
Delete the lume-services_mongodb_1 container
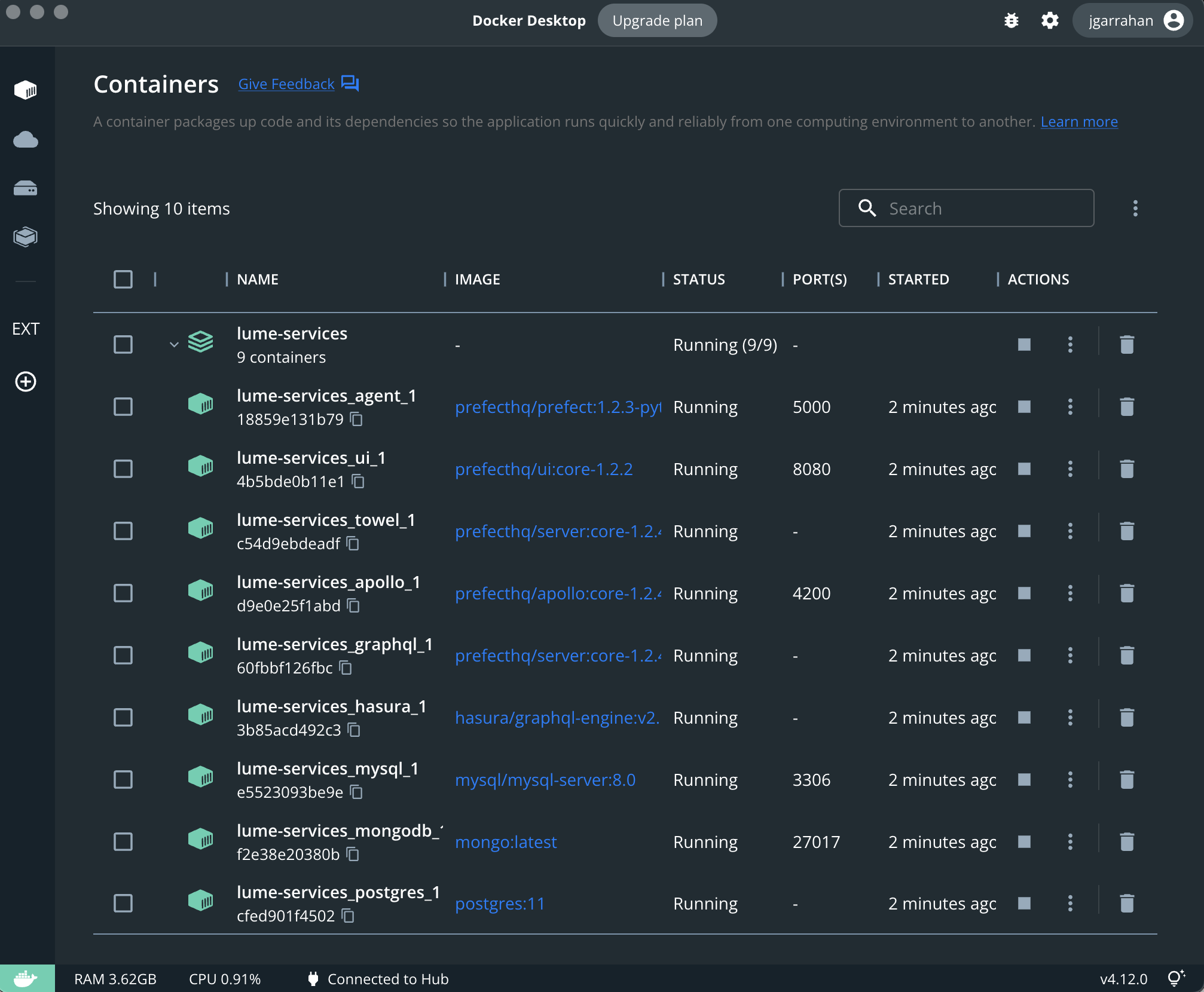click(1127, 841)
